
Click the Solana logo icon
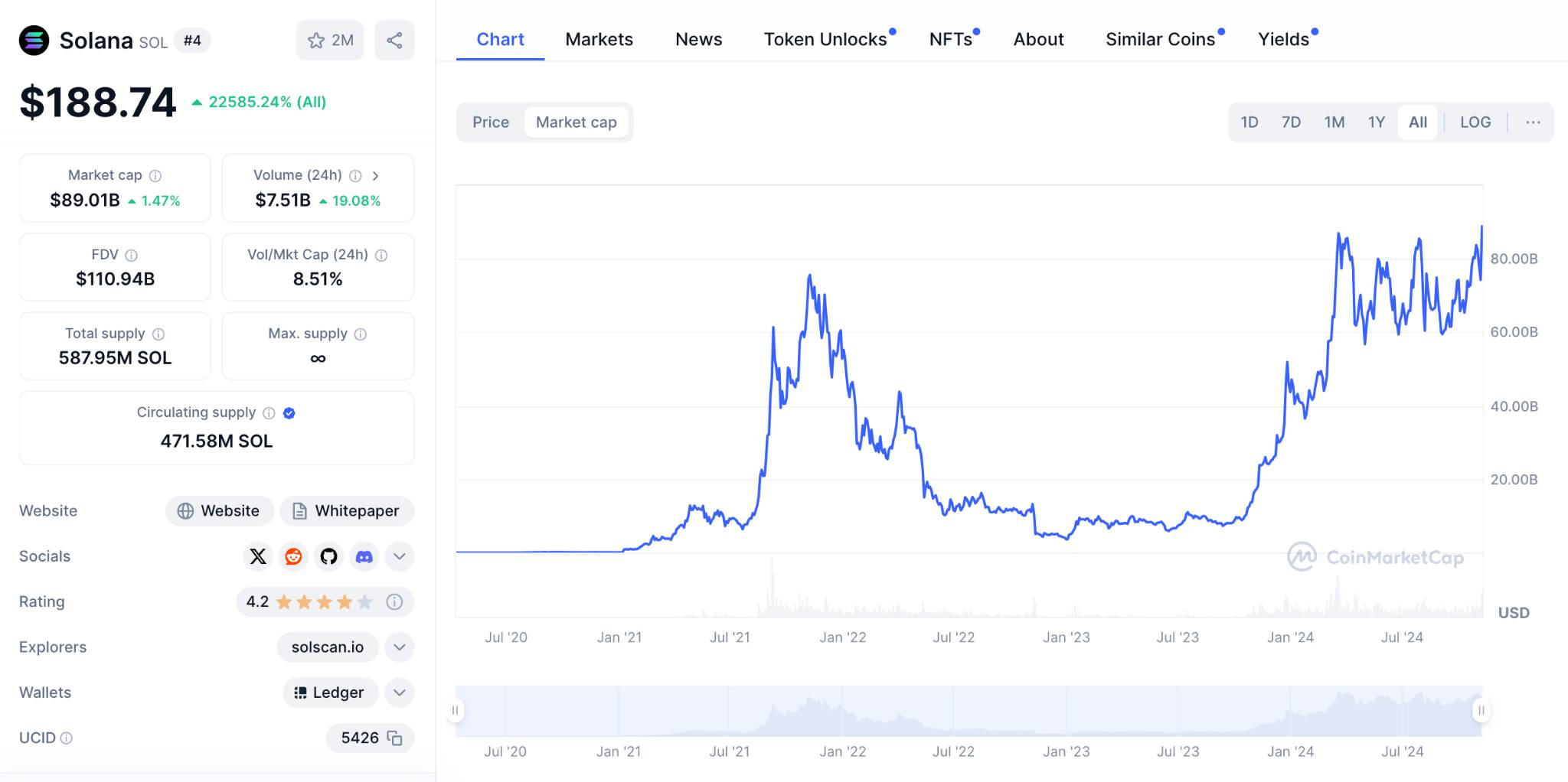click(x=34, y=41)
